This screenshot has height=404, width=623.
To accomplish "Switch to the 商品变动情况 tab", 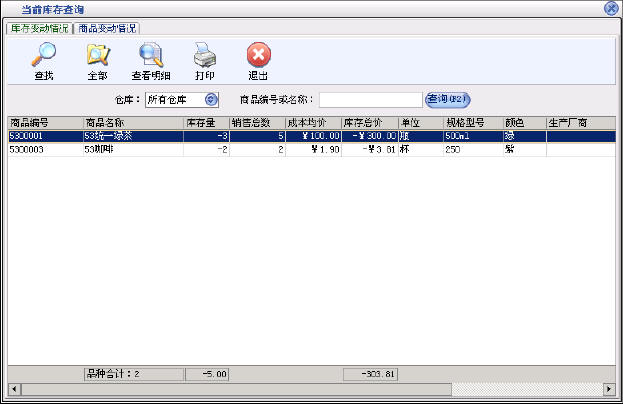I will pyautogui.click(x=108, y=28).
